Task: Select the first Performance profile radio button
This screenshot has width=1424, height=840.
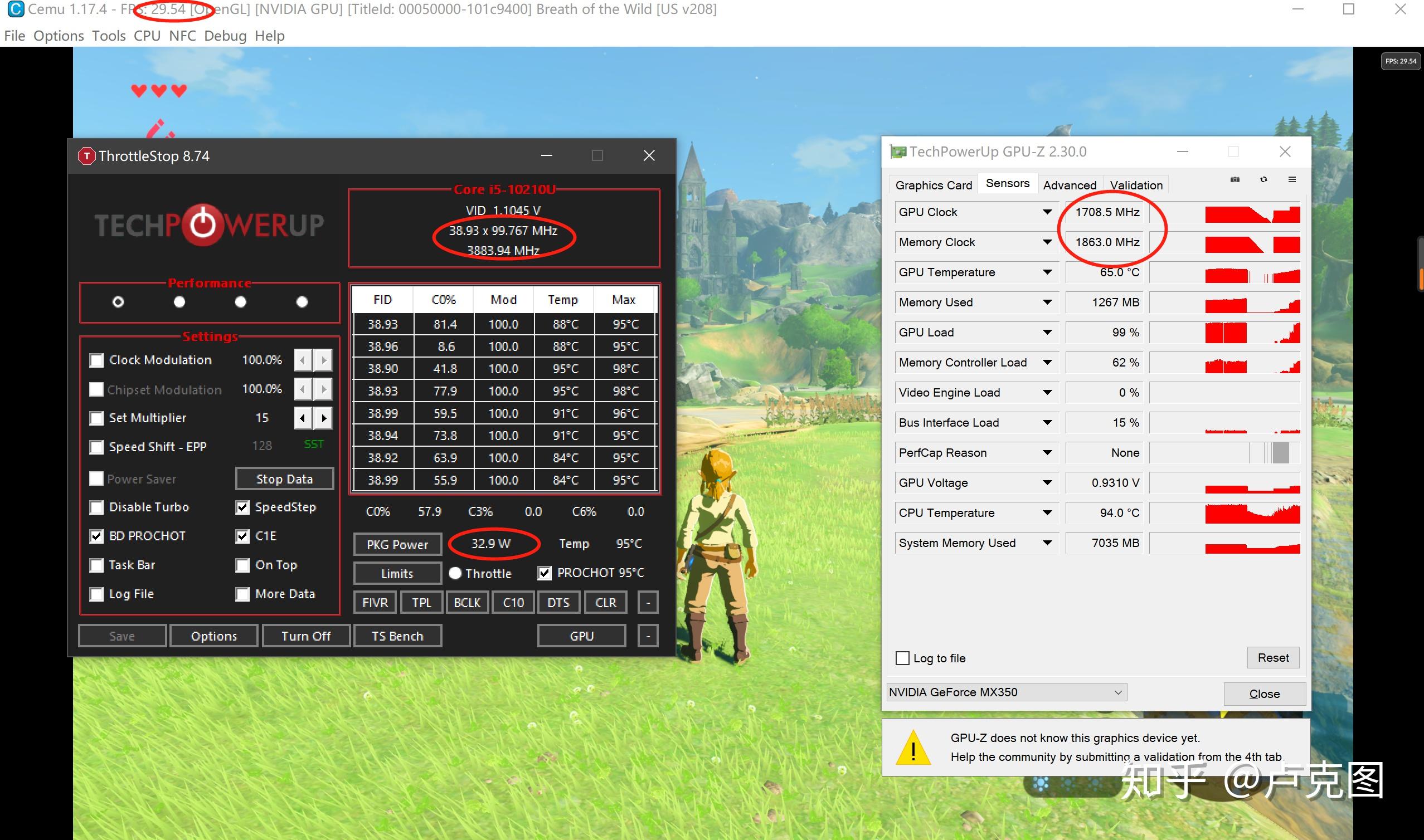Action: pos(118,302)
